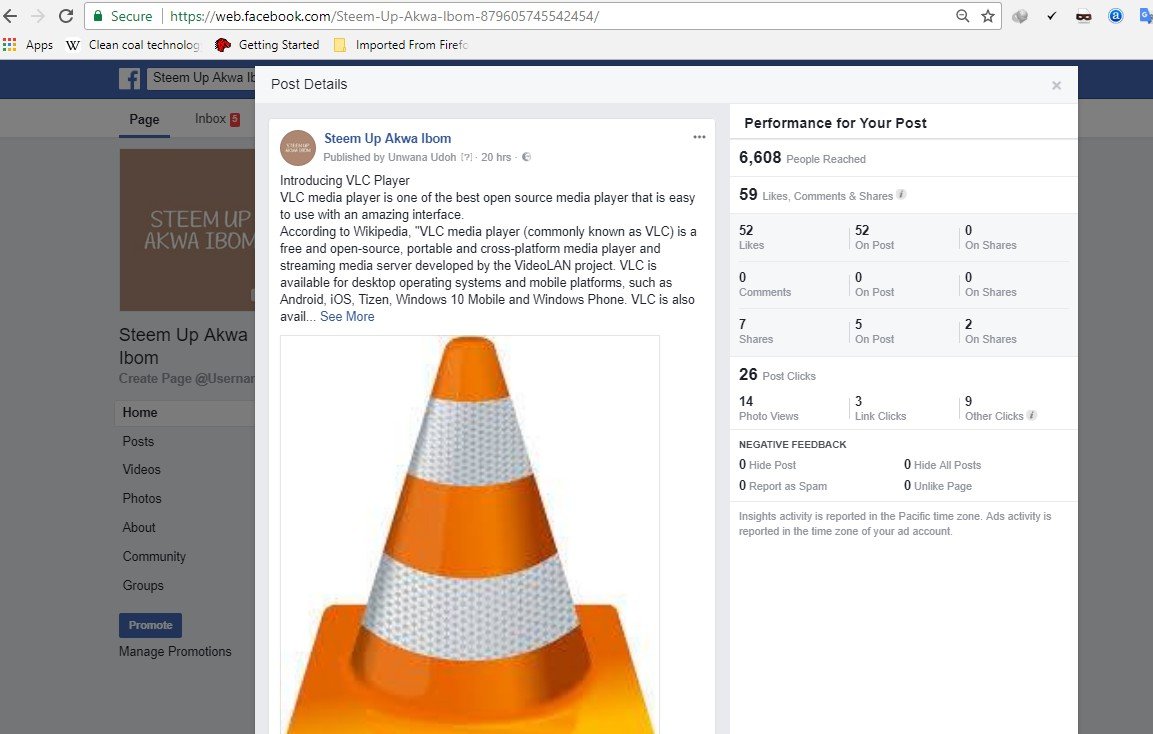Click the Steem Up Akwa Ibom search box
The width and height of the screenshot is (1153, 734).
point(201,78)
